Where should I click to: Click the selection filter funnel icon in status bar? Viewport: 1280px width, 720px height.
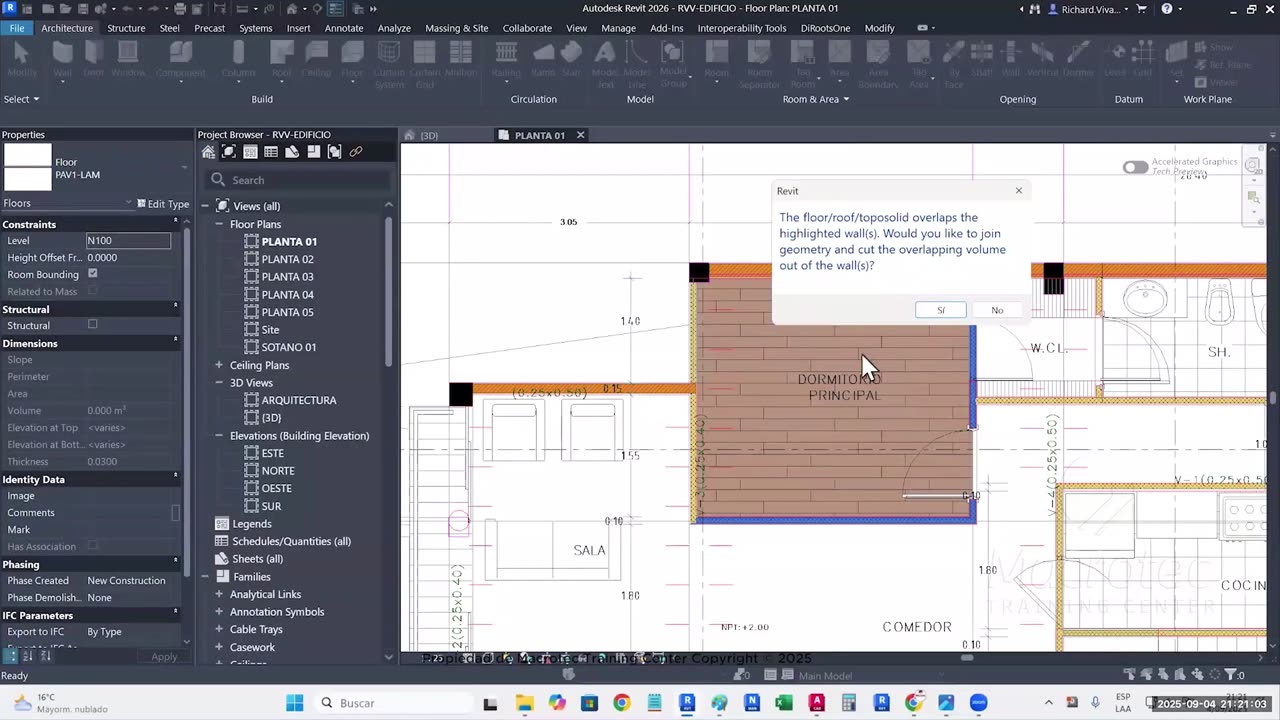pyautogui.click(x=1229, y=675)
